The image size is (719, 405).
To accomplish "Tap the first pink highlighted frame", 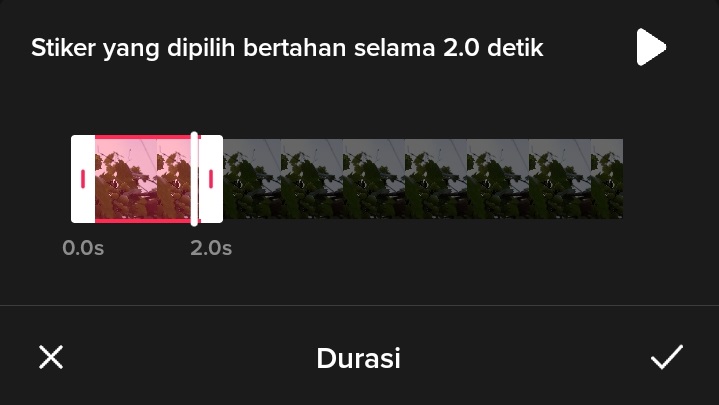I will click(x=126, y=179).
